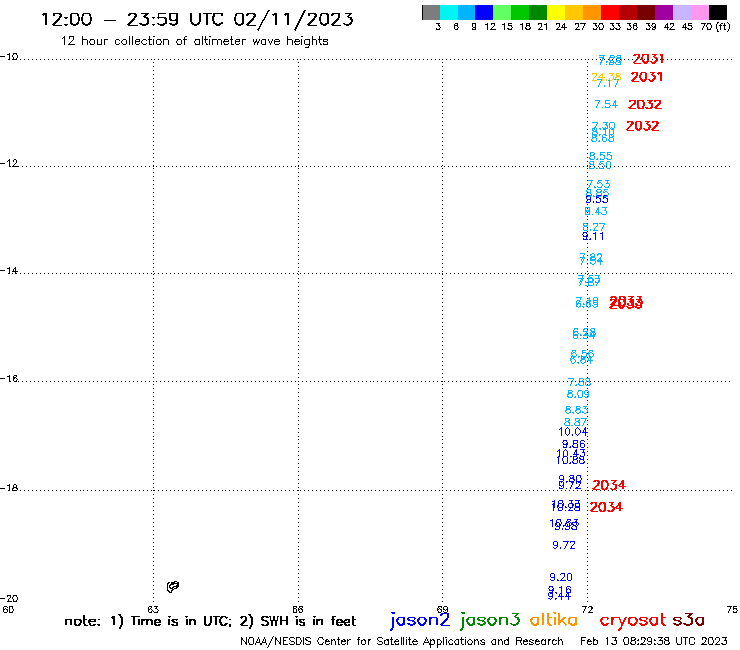Select the altika satellite label
The height and width of the screenshot is (650, 740).
[x=554, y=620]
